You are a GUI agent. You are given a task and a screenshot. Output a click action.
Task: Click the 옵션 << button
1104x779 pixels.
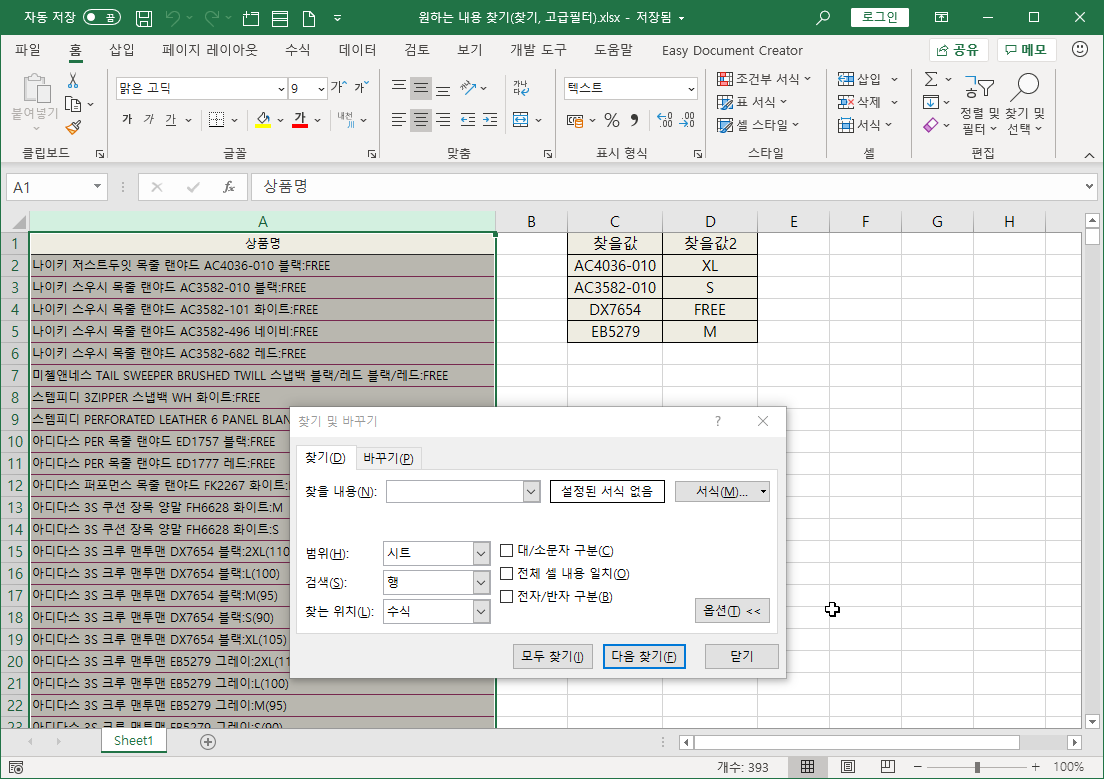(x=732, y=611)
